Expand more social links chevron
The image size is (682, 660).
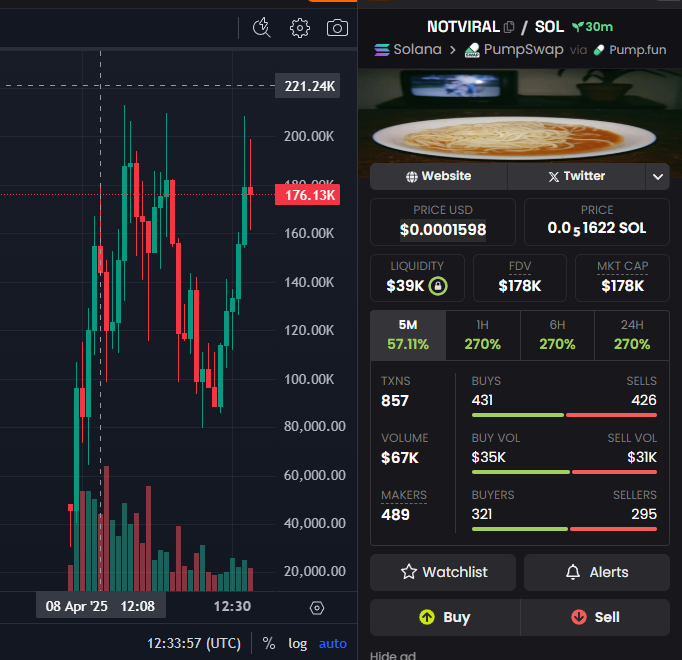click(x=658, y=176)
